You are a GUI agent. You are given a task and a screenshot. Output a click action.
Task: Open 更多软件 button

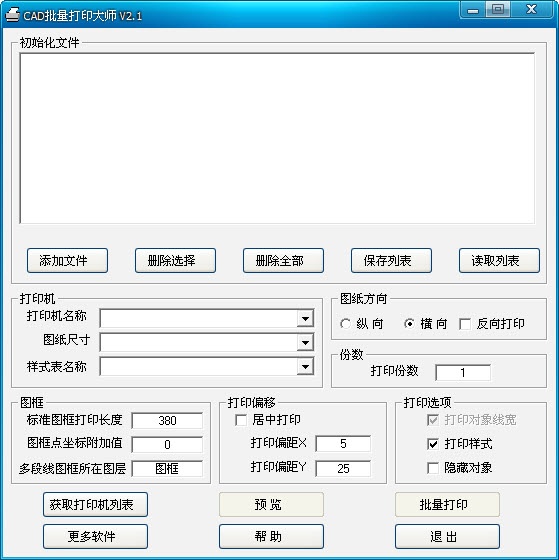pyautogui.click(x=95, y=536)
